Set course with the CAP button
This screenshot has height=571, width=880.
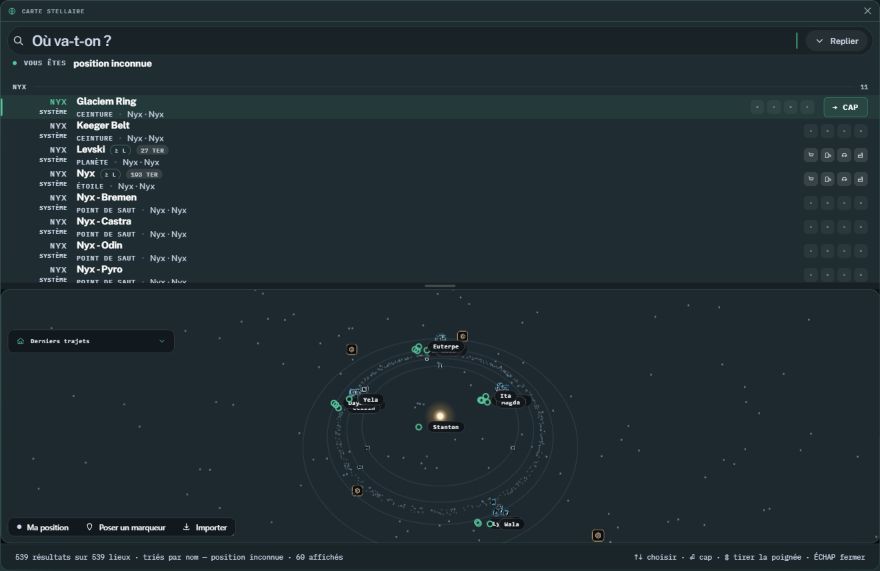pyautogui.click(x=845, y=107)
